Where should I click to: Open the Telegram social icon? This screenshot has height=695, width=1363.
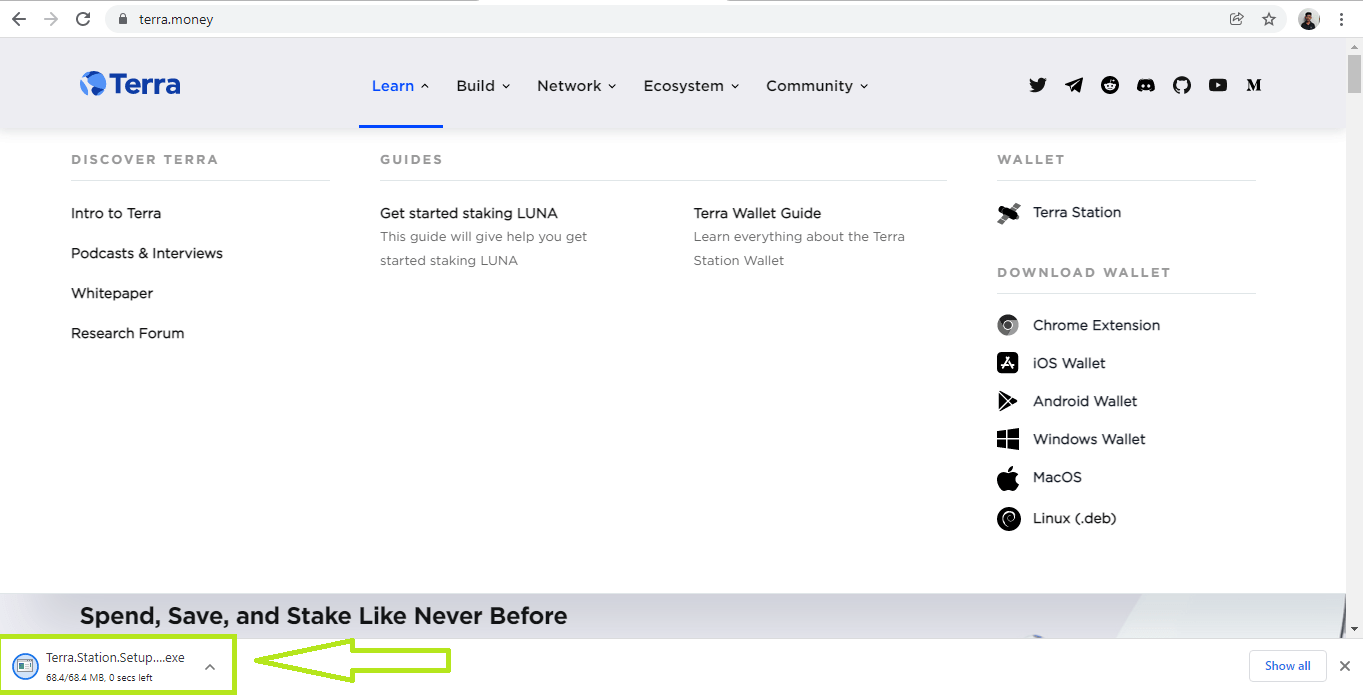tap(1073, 85)
